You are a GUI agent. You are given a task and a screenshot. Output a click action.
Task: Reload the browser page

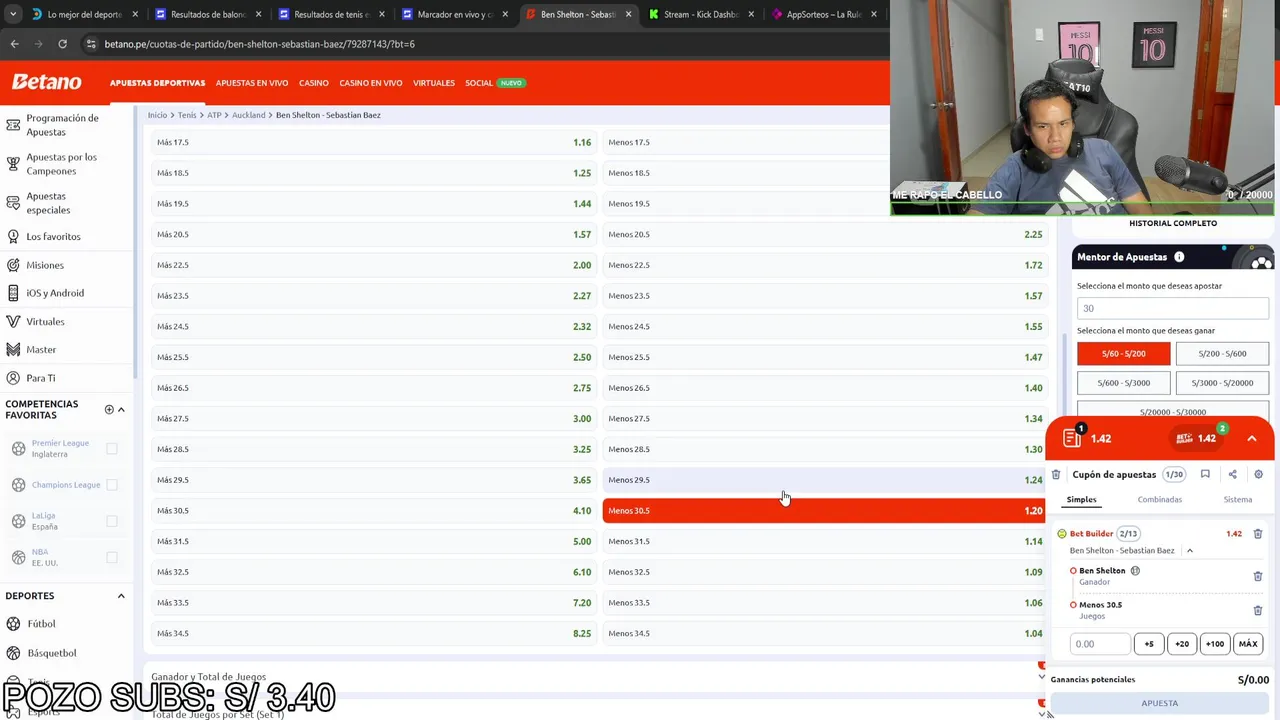[x=62, y=44]
